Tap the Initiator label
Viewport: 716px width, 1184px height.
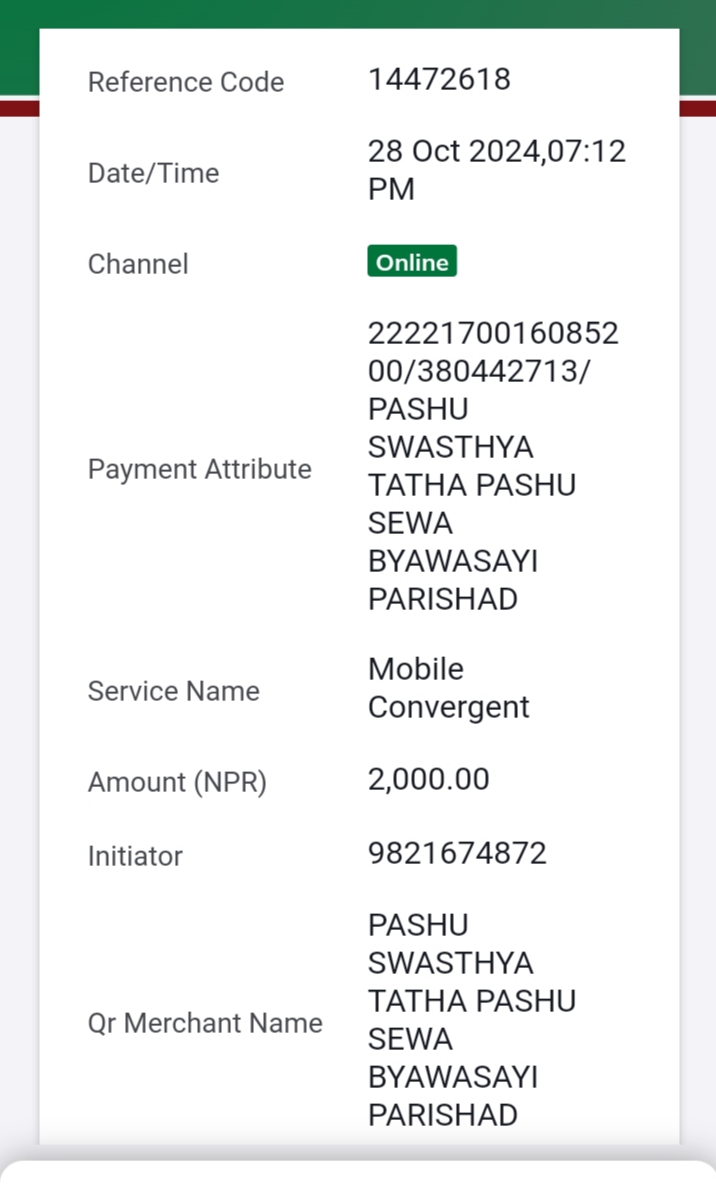pos(135,856)
